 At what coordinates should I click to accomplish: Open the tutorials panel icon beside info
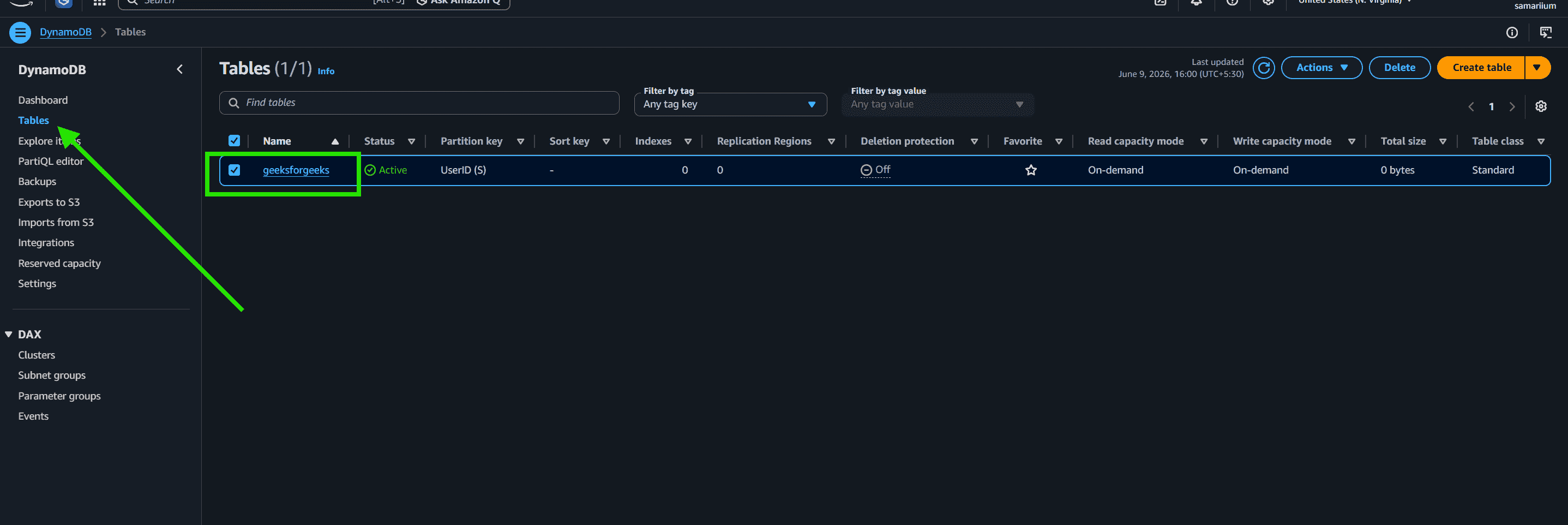[x=1546, y=33]
